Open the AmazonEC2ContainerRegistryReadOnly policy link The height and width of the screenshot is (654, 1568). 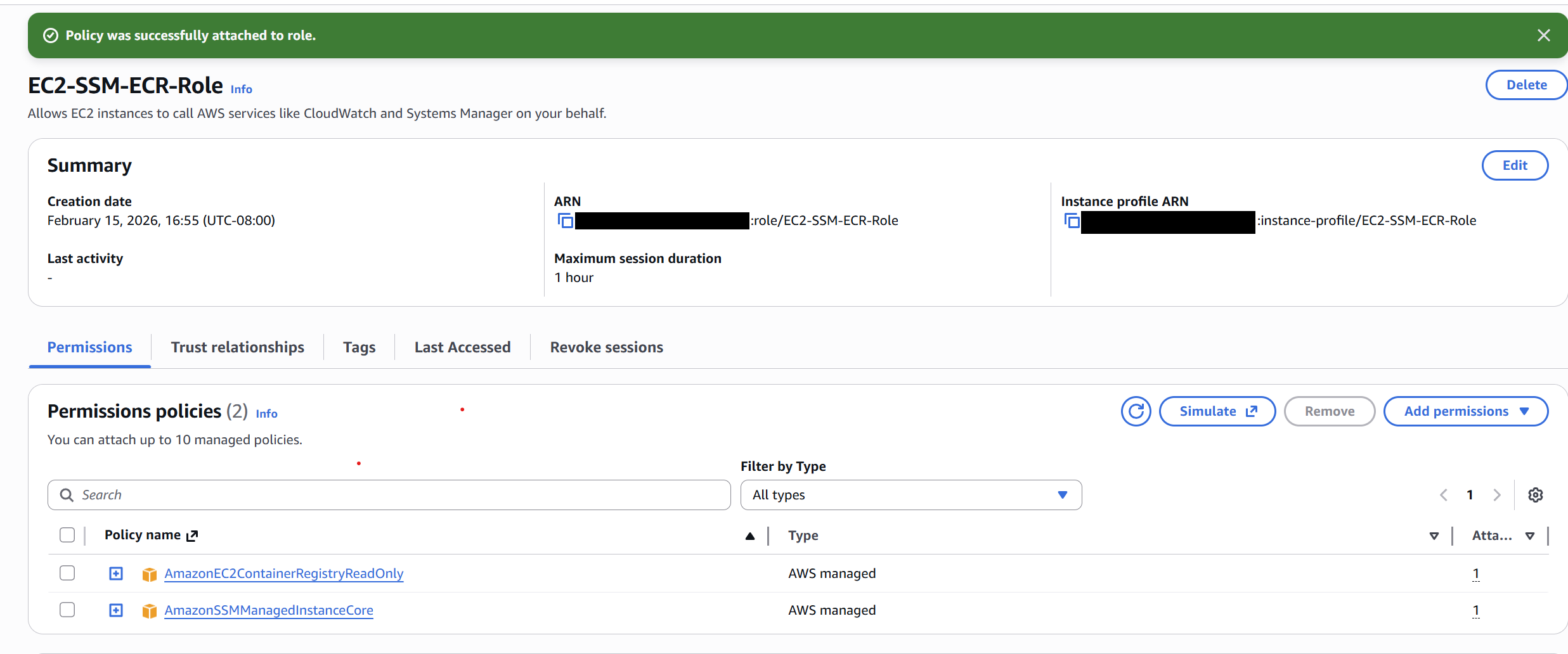[284, 574]
